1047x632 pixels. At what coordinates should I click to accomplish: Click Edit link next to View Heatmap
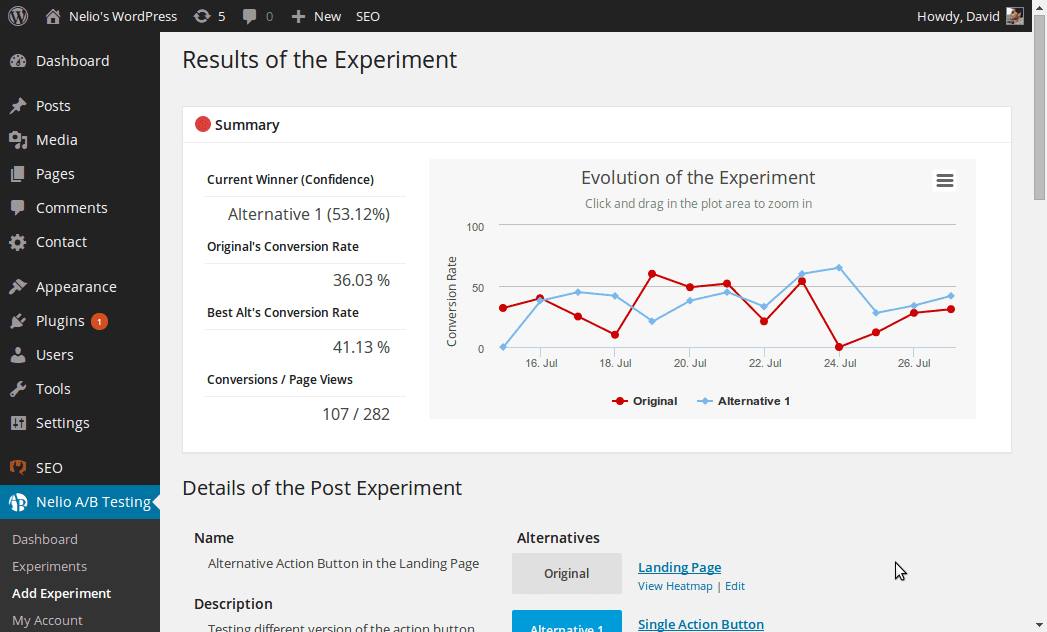click(735, 586)
